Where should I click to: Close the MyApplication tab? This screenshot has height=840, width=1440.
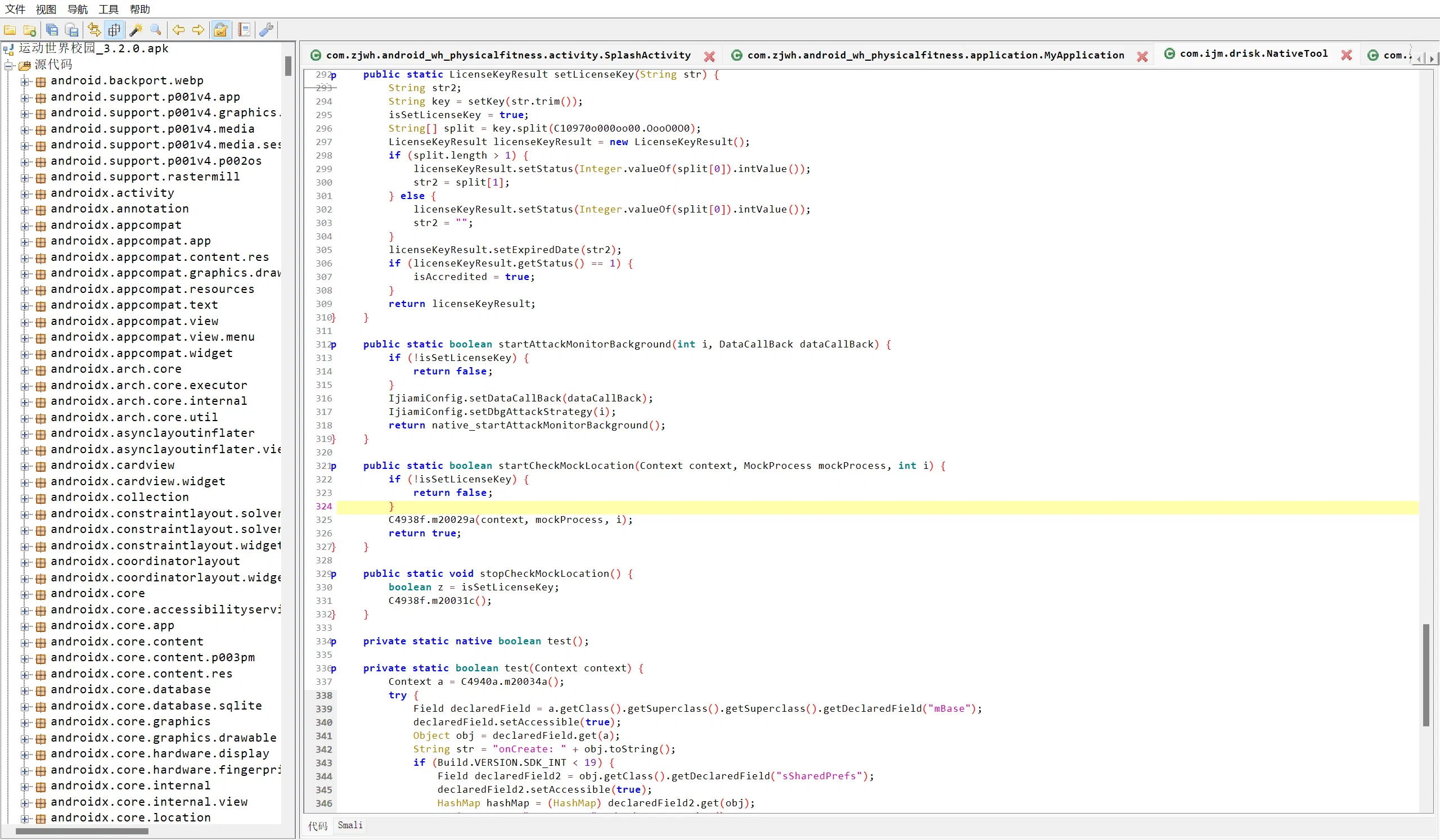pyautogui.click(x=1142, y=56)
